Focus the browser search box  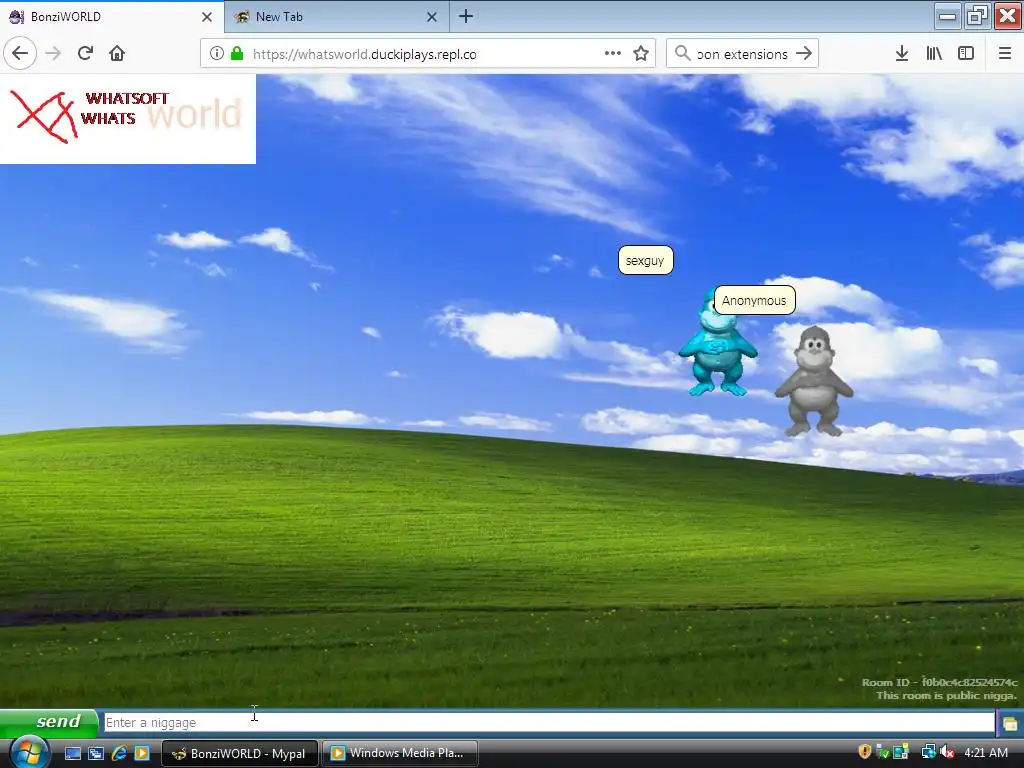[742, 54]
